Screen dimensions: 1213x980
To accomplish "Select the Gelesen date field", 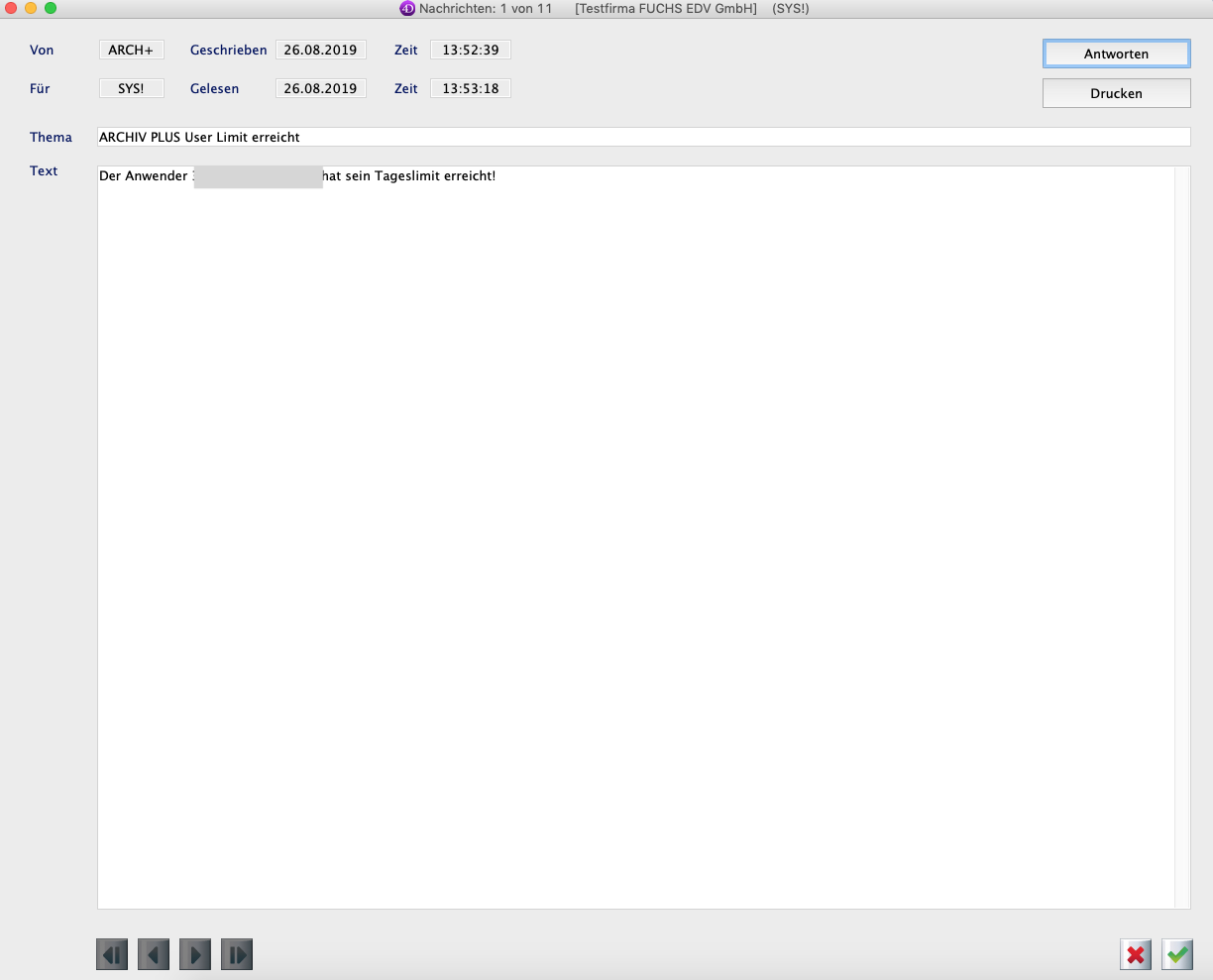I will (x=320, y=88).
